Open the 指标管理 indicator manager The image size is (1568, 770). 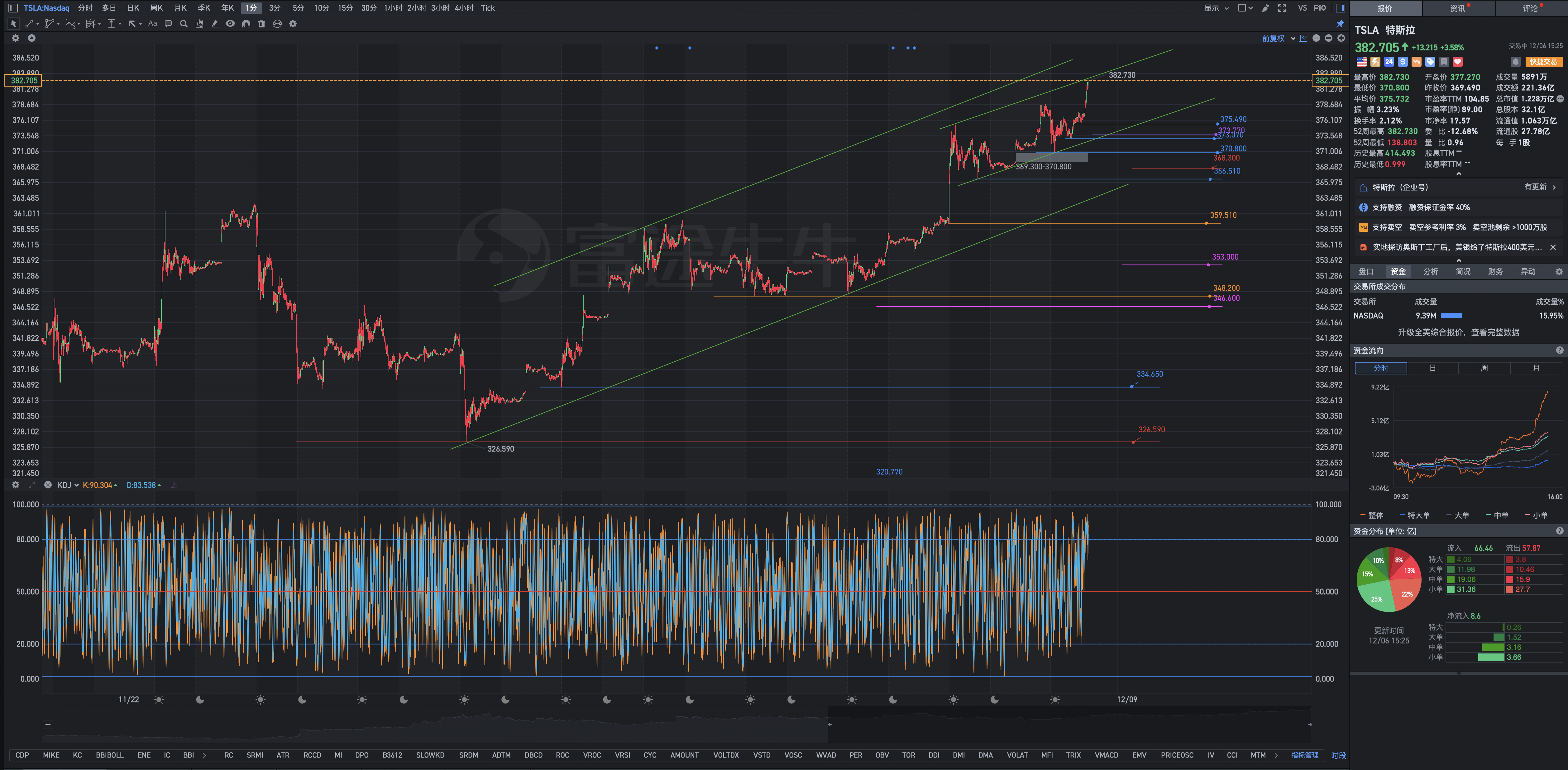click(1304, 755)
